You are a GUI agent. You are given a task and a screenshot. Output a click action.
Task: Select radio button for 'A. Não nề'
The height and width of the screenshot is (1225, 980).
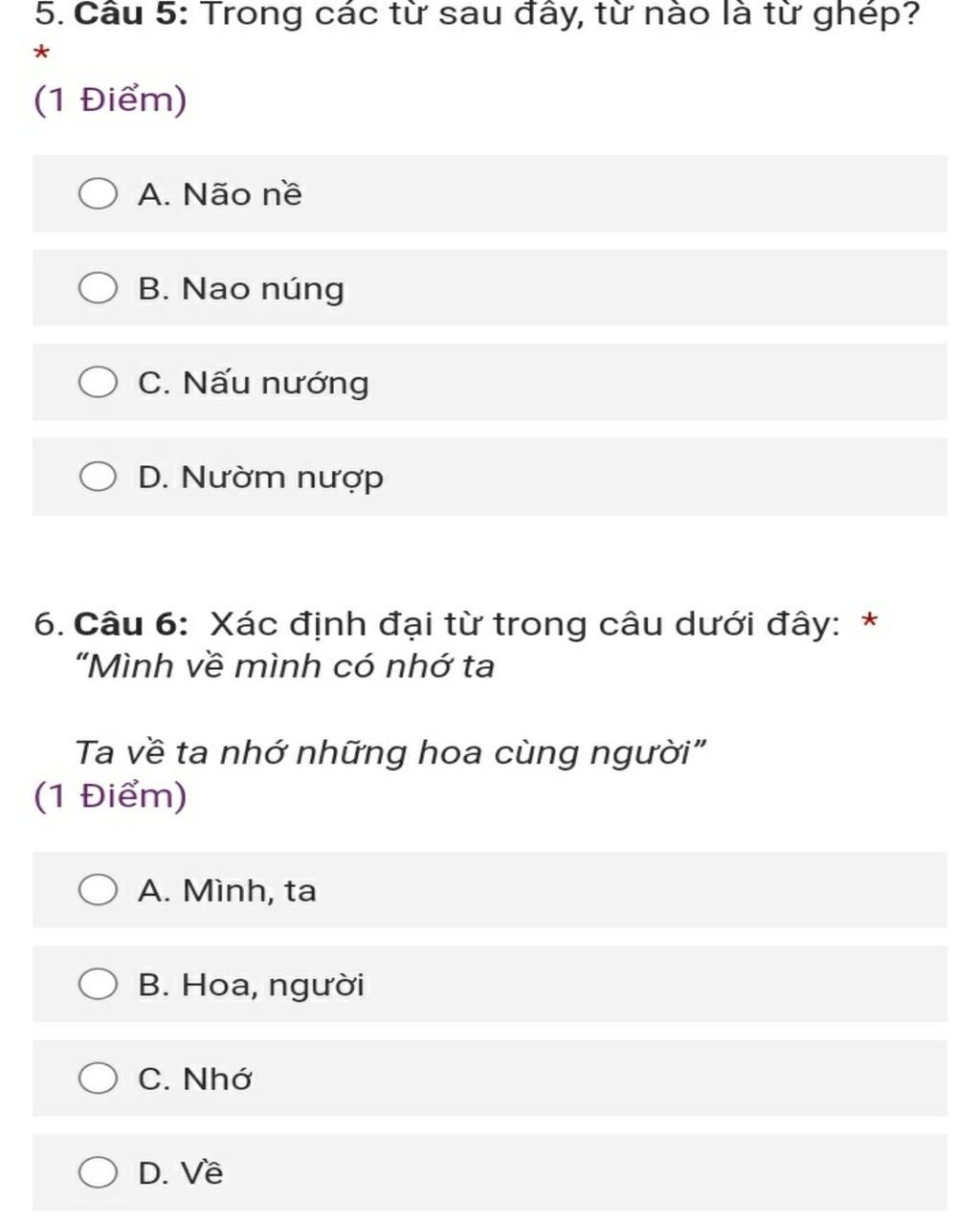pyautogui.click(x=98, y=194)
